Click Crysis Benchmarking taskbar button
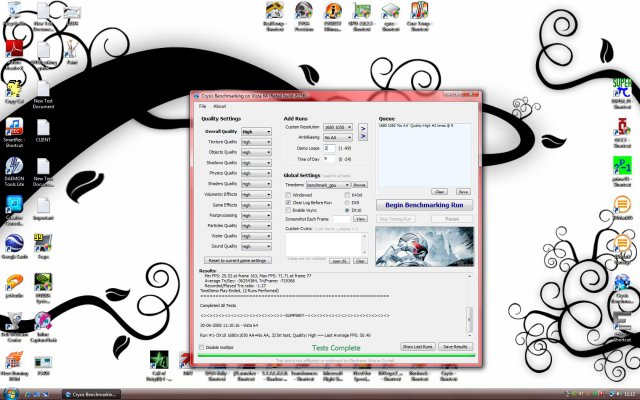The image size is (640, 400). click(x=91, y=394)
